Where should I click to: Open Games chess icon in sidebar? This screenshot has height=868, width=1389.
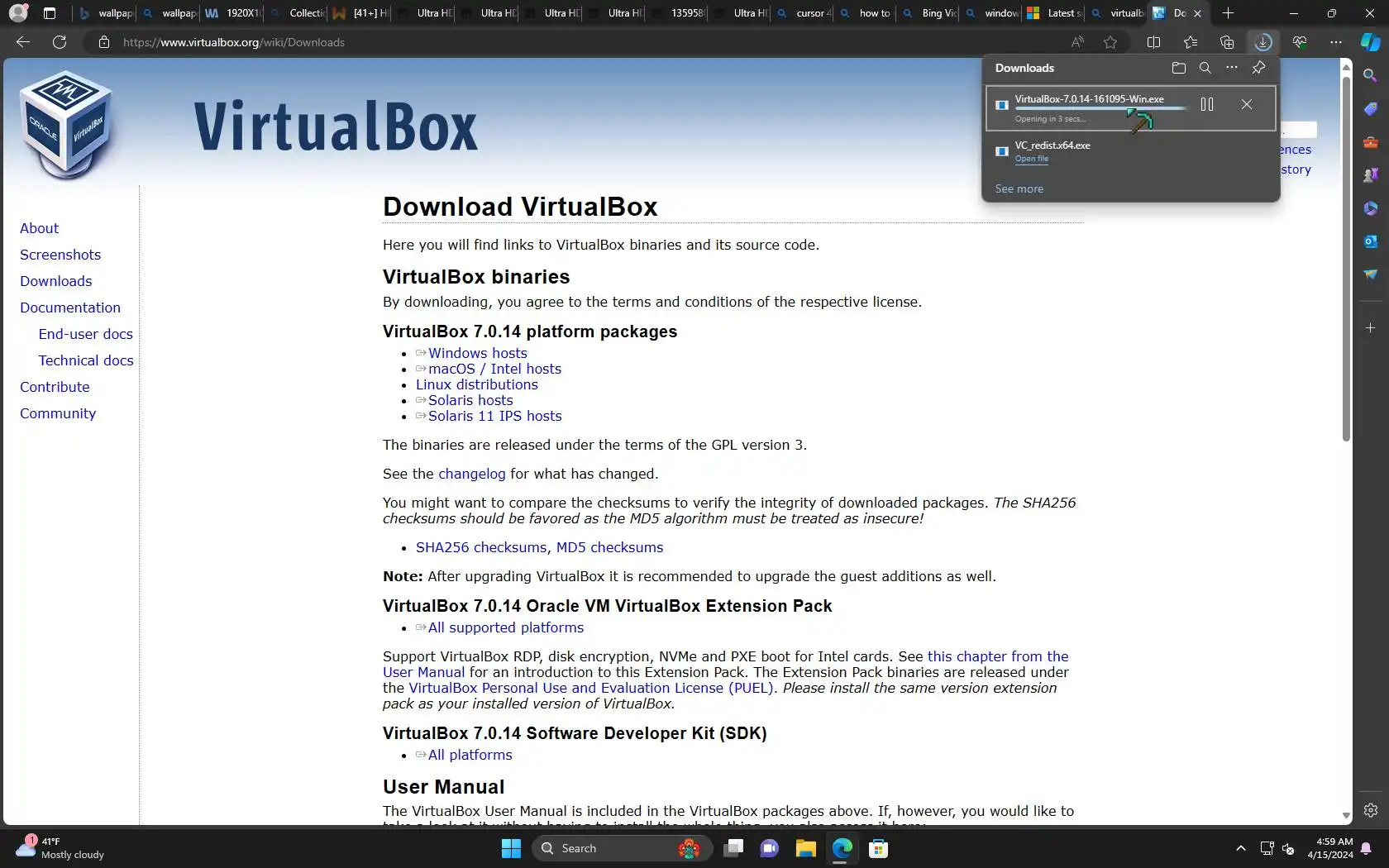point(1371,175)
